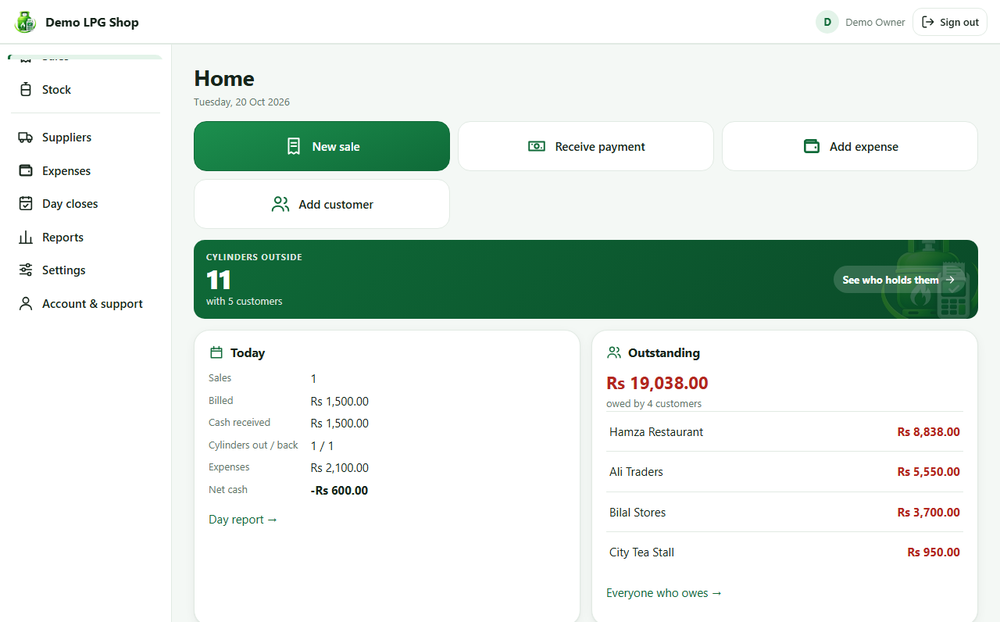Open Stock in the sidebar

click(x=85, y=89)
